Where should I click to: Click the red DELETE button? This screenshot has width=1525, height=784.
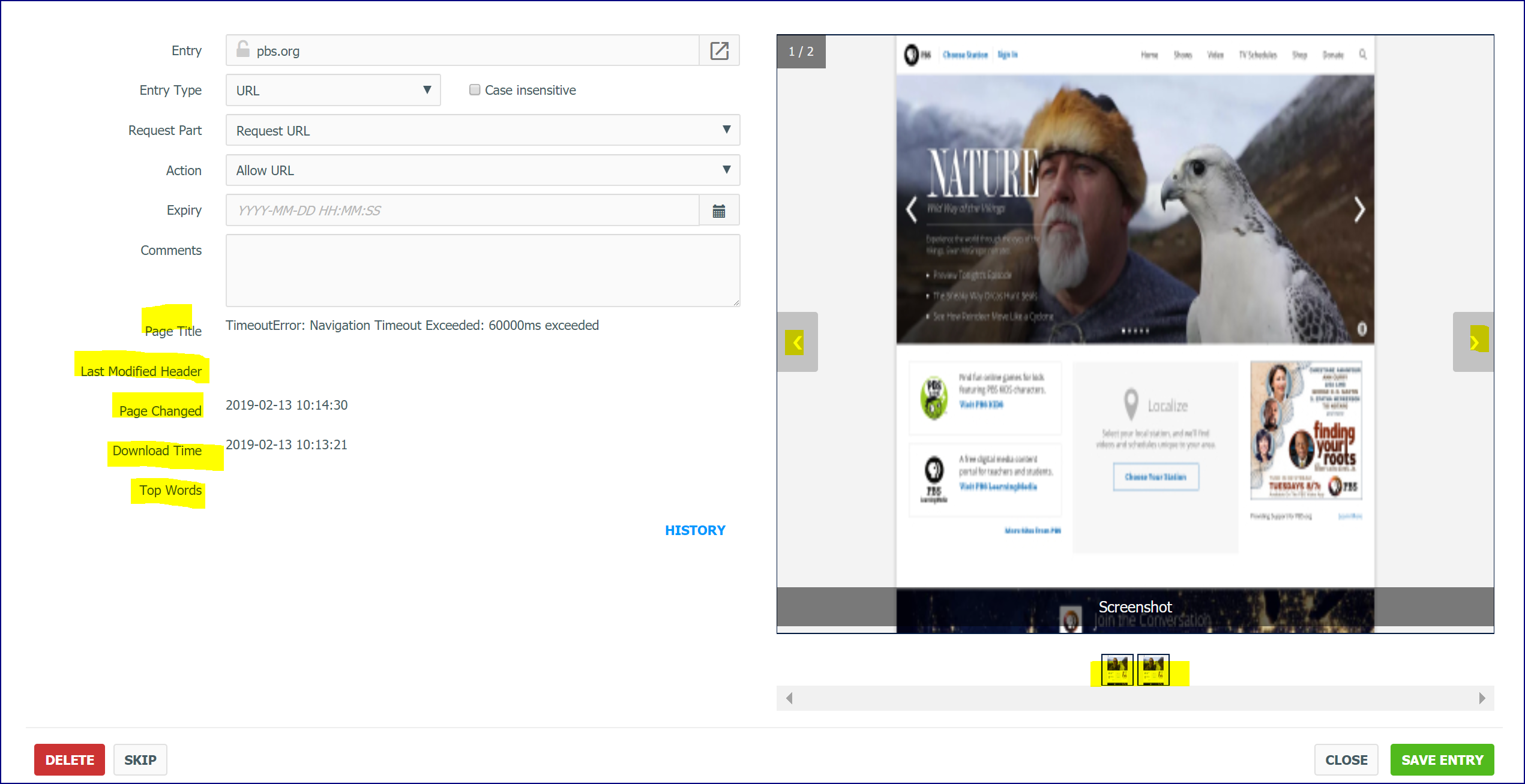70,760
